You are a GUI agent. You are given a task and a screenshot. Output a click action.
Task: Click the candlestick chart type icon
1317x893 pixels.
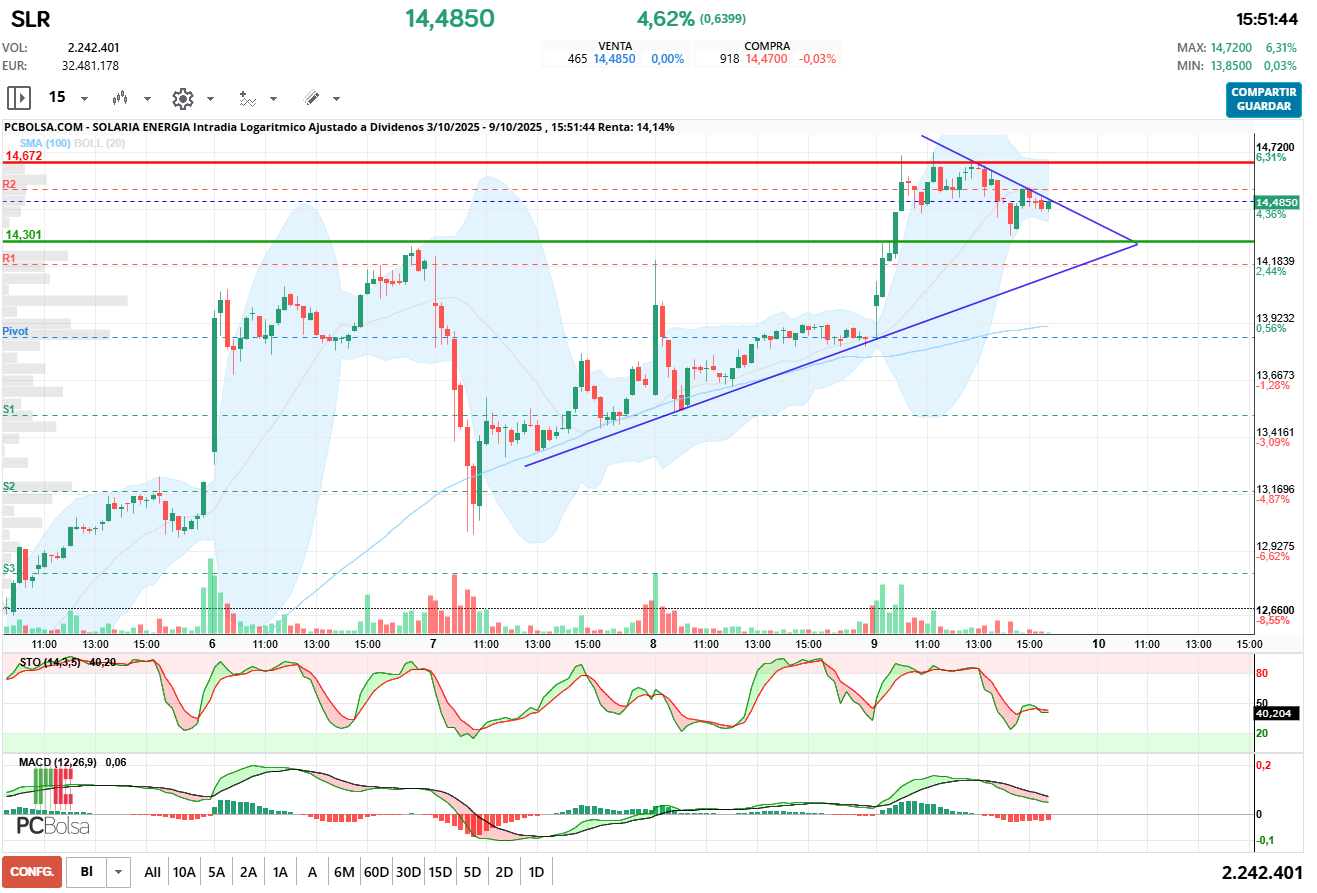point(121,98)
